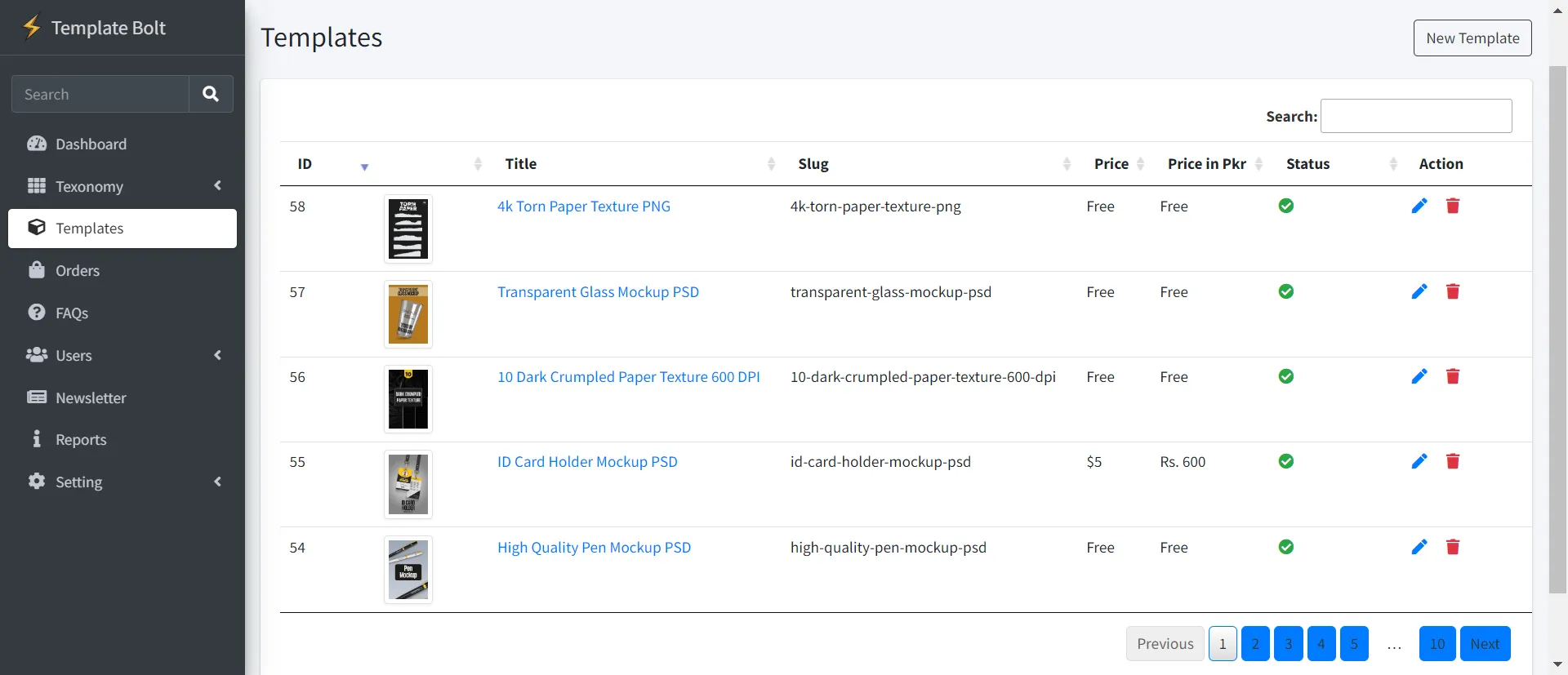Click trash icon for 10 Dark Crumpled Paper
Viewport: 1568px width, 675px height.
pyautogui.click(x=1452, y=376)
